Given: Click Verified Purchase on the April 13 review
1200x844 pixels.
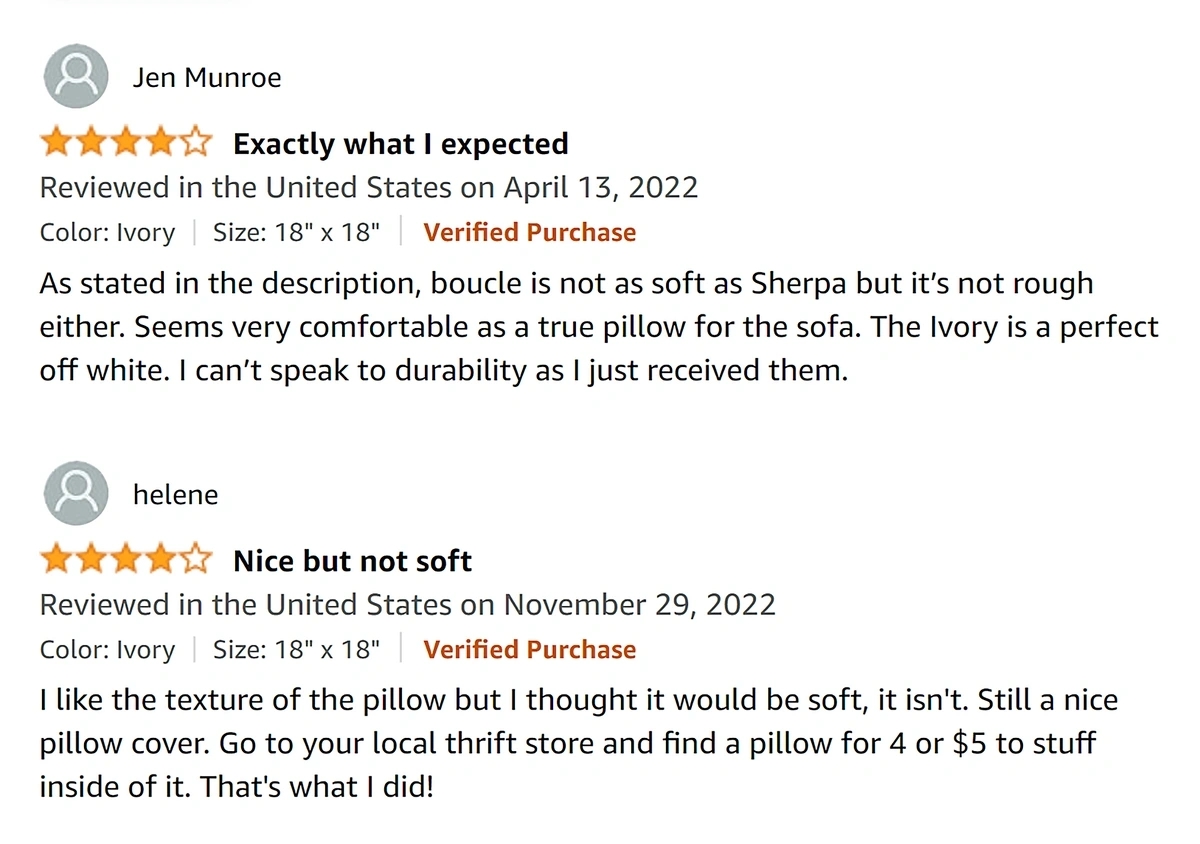Looking at the screenshot, I should click(x=529, y=232).
